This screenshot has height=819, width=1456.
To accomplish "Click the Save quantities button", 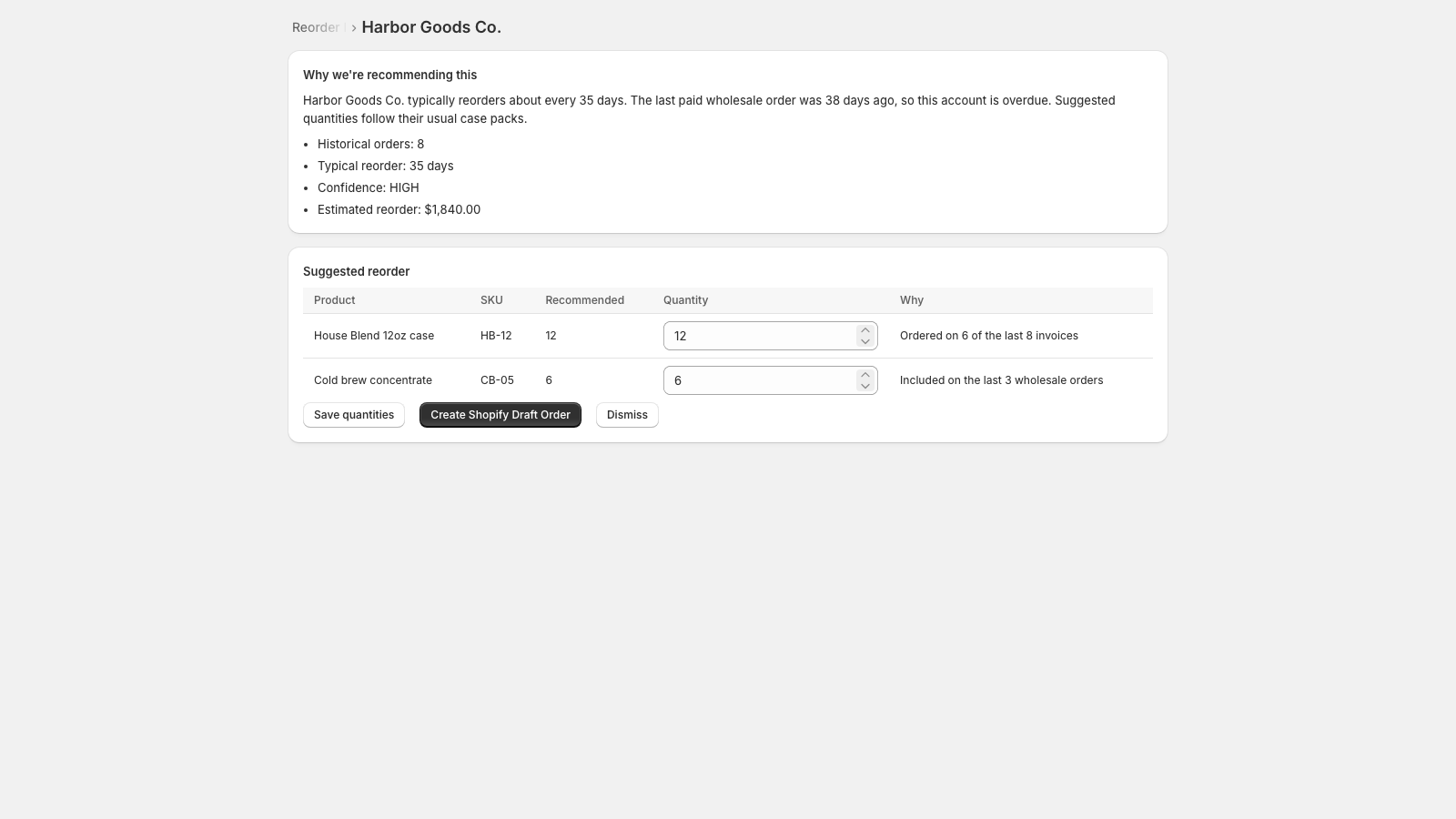I will 354,415.
